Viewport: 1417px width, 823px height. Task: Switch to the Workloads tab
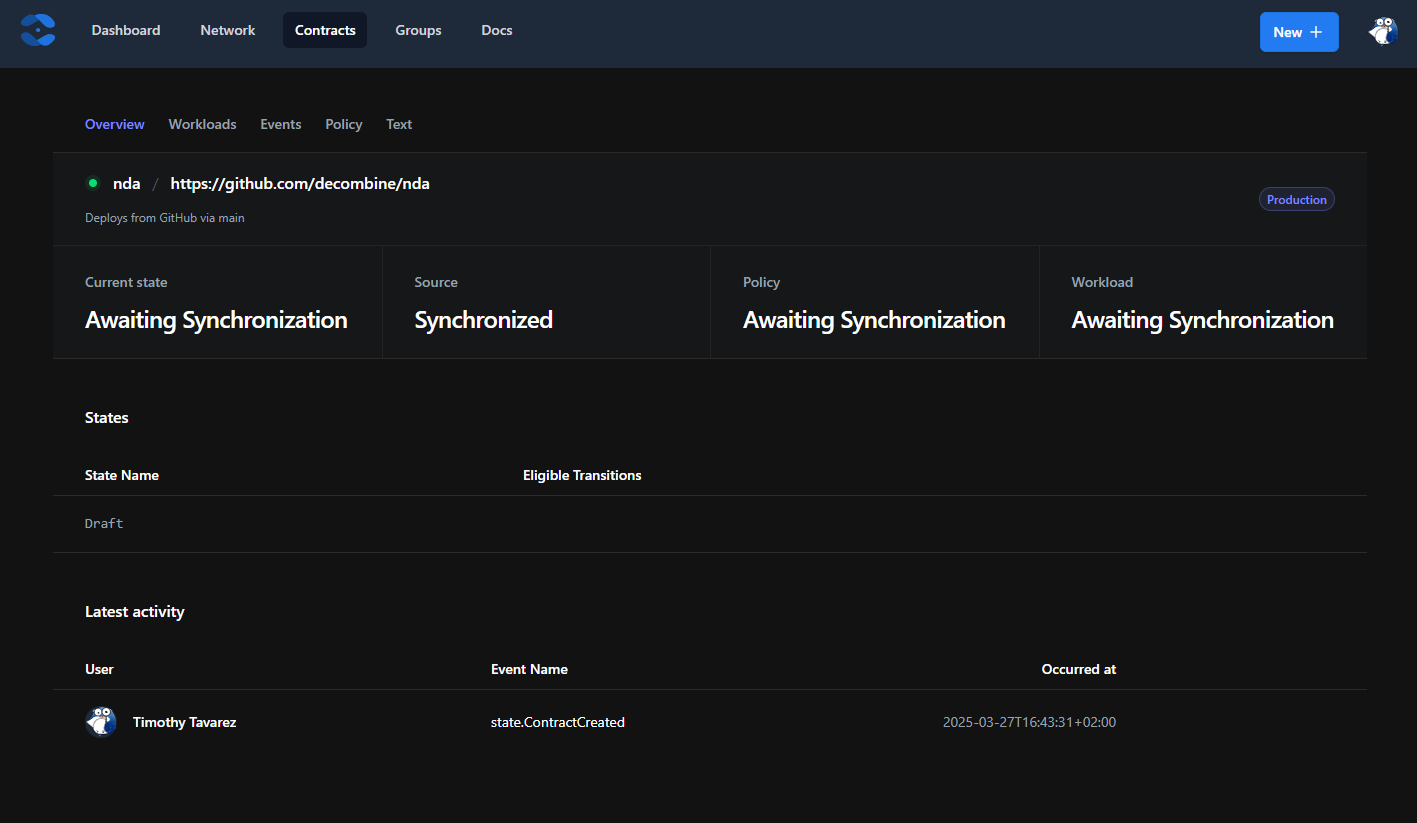[x=202, y=124]
